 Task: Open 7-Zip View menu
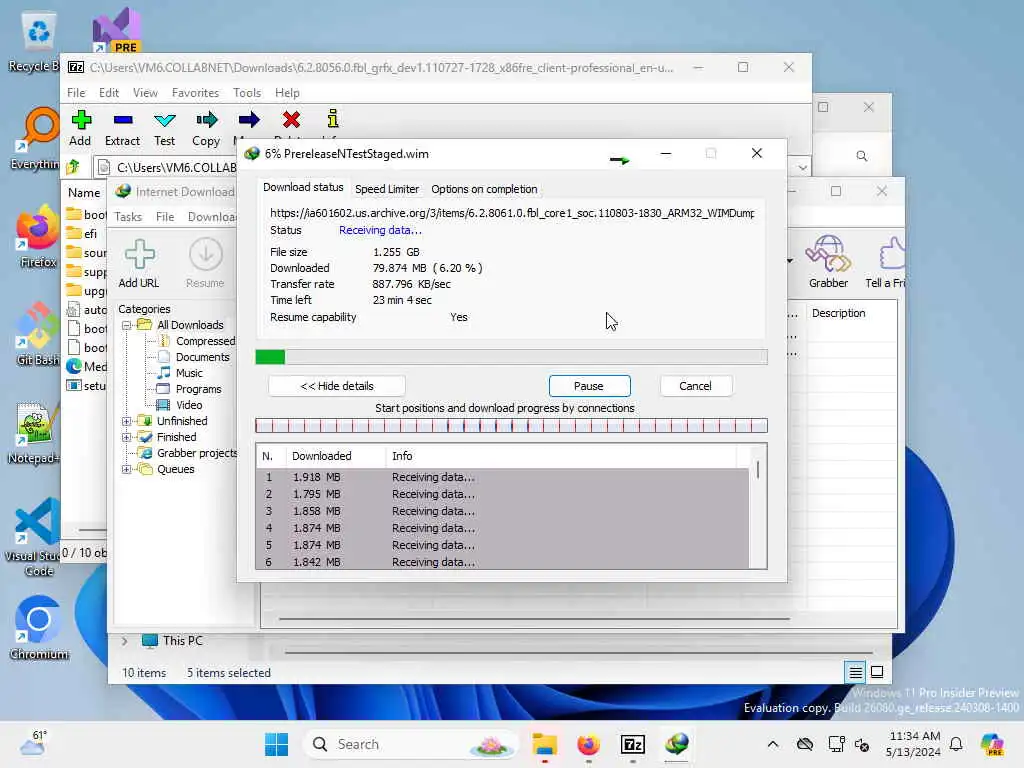[145, 93]
